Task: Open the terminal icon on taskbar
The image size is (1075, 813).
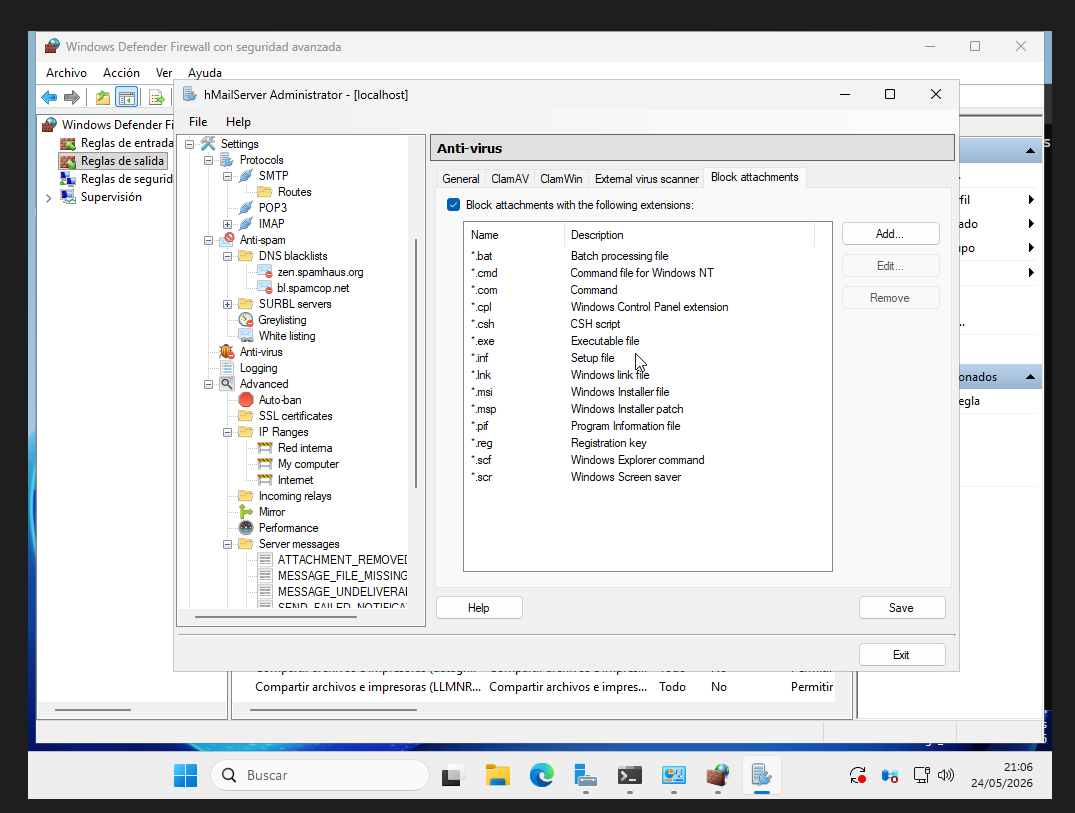Action: pyautogui.click(x=629, y=775)
